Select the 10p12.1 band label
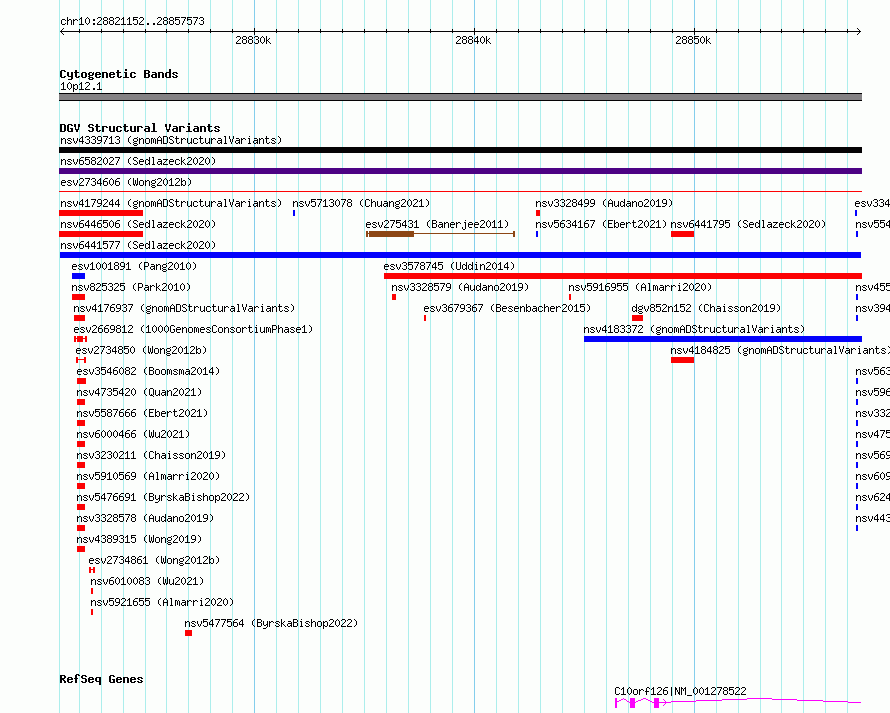Viewport: 890px width, 713px height. click(x=81, y=86)
